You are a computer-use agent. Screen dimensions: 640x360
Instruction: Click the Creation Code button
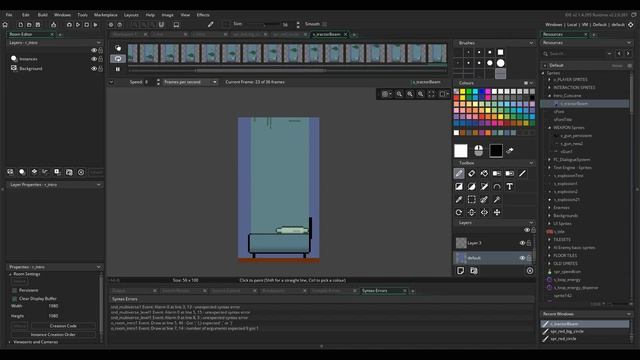[63, 326]
